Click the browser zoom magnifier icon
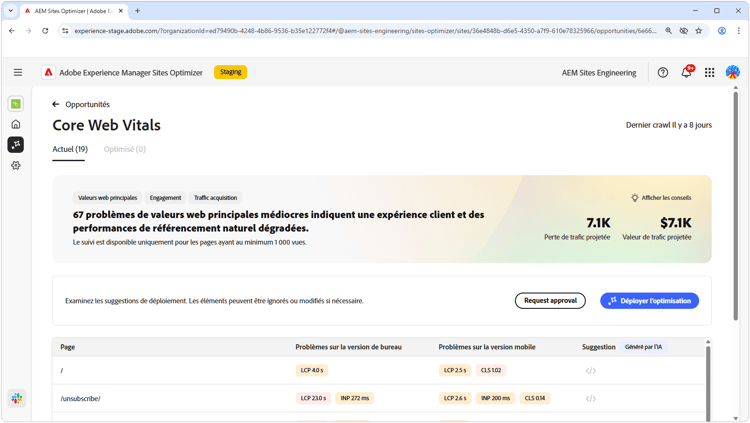 click(669, 31)
